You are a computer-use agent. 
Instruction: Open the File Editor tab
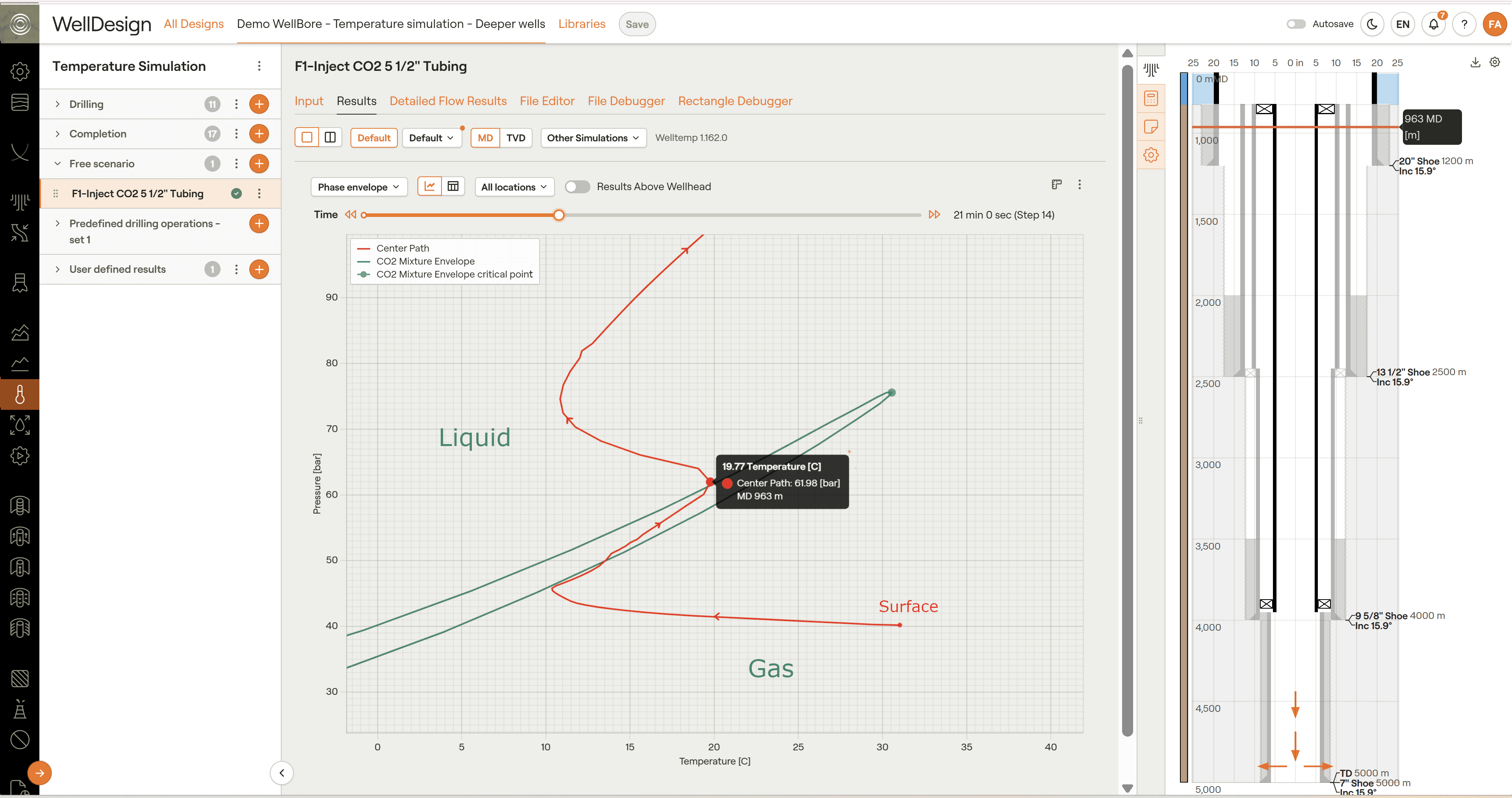coord(547,101)
